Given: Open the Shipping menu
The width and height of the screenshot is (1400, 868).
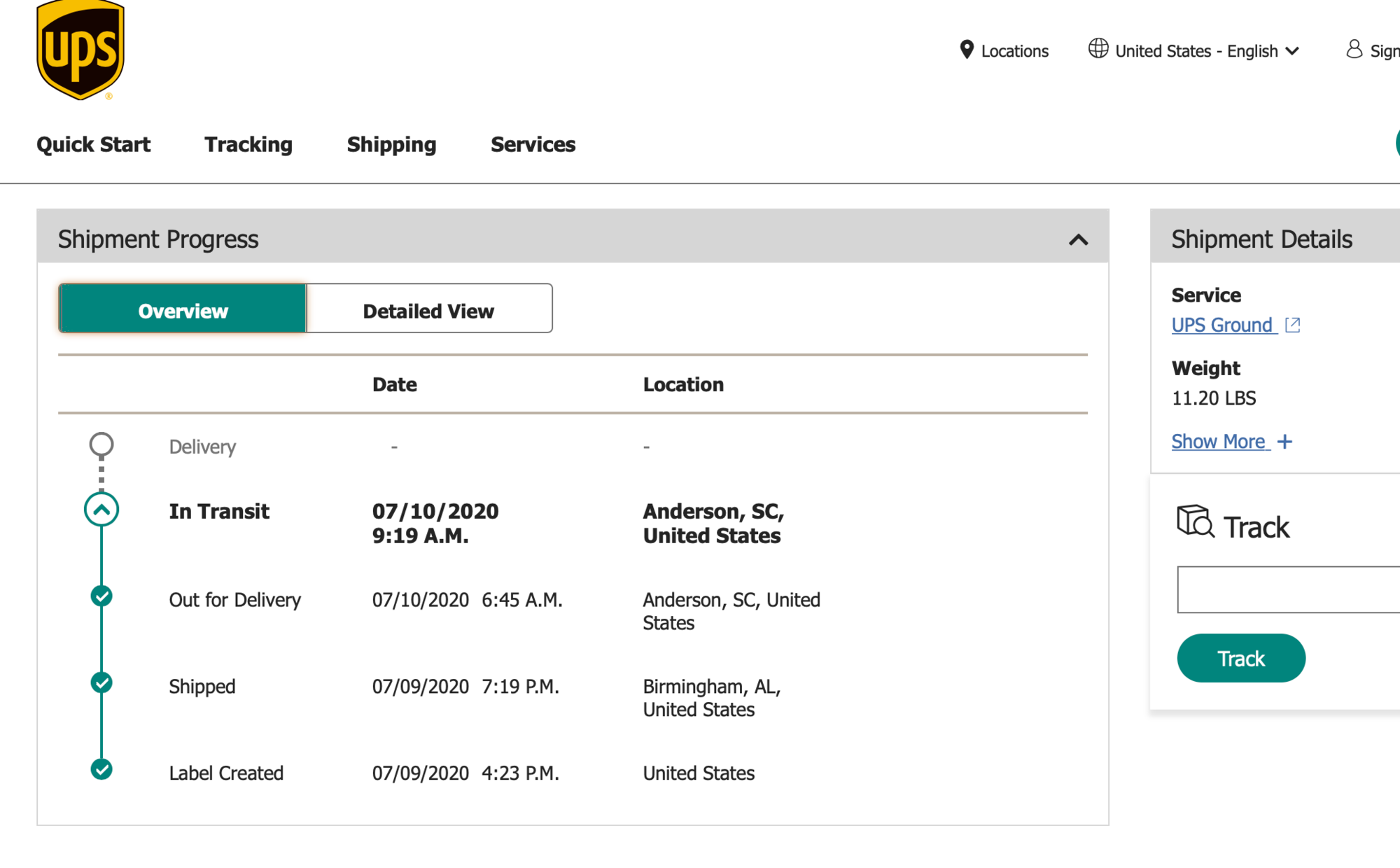Looking at the screenshot, I should click(x=391, y=144).
